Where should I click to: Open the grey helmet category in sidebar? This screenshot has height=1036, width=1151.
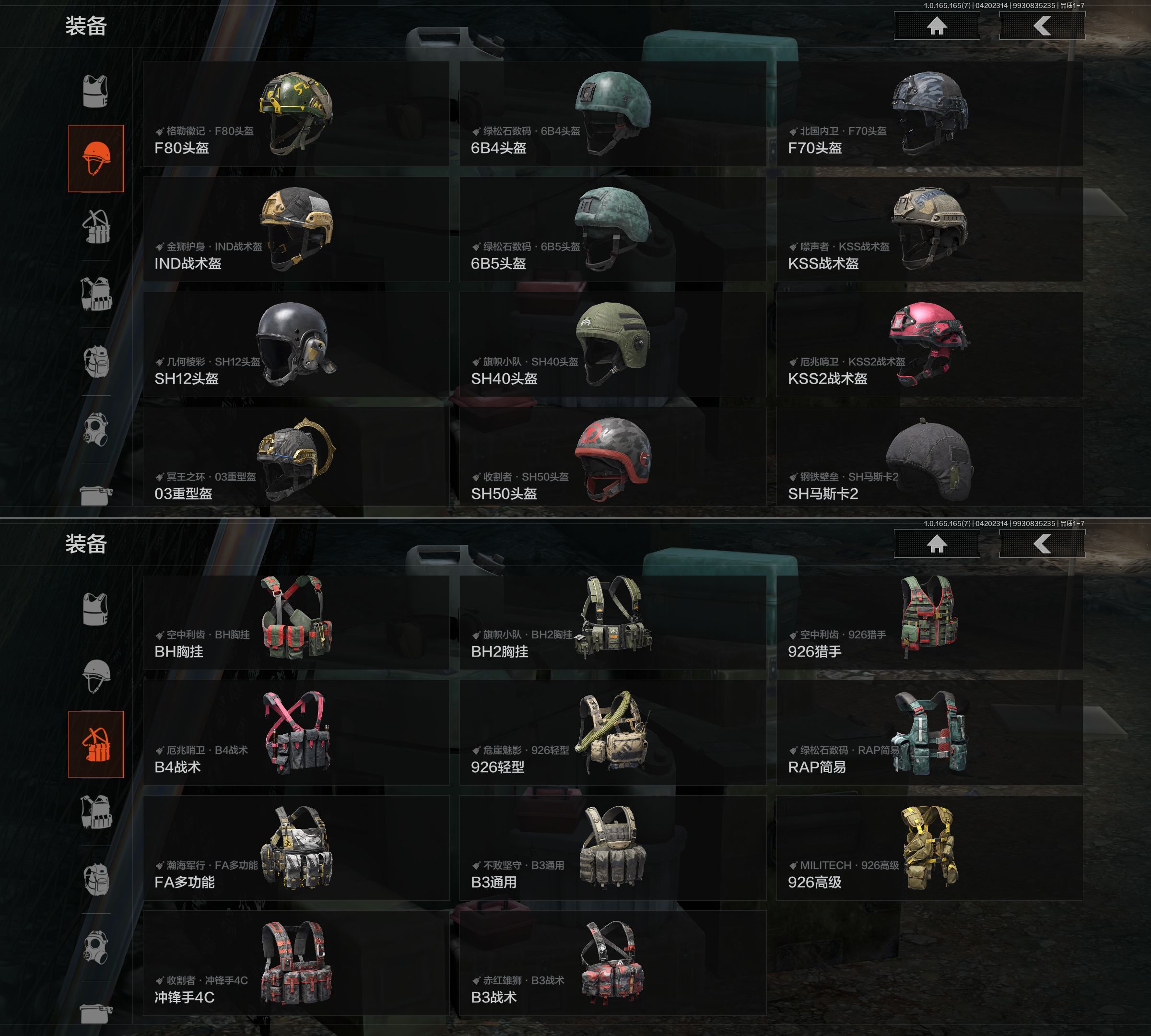click(x=95, y=676)
